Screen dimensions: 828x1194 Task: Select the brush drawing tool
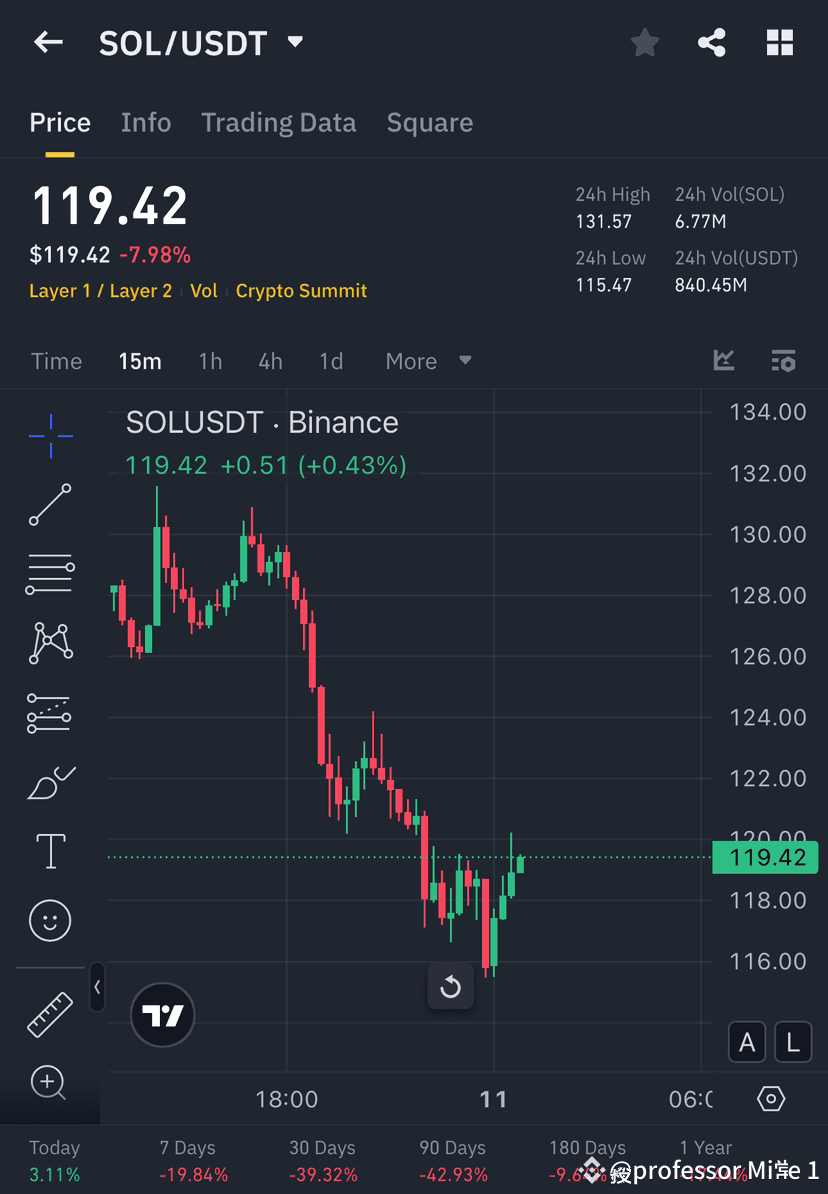[x=50, y=782]
